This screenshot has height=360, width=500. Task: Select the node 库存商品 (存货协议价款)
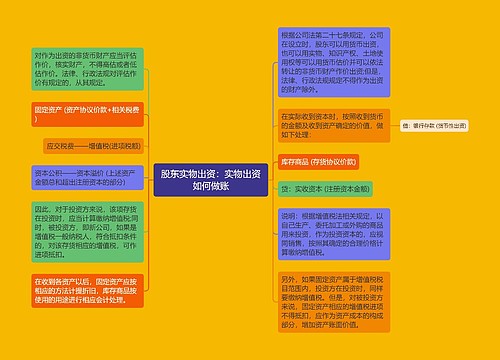coord(319,162)
